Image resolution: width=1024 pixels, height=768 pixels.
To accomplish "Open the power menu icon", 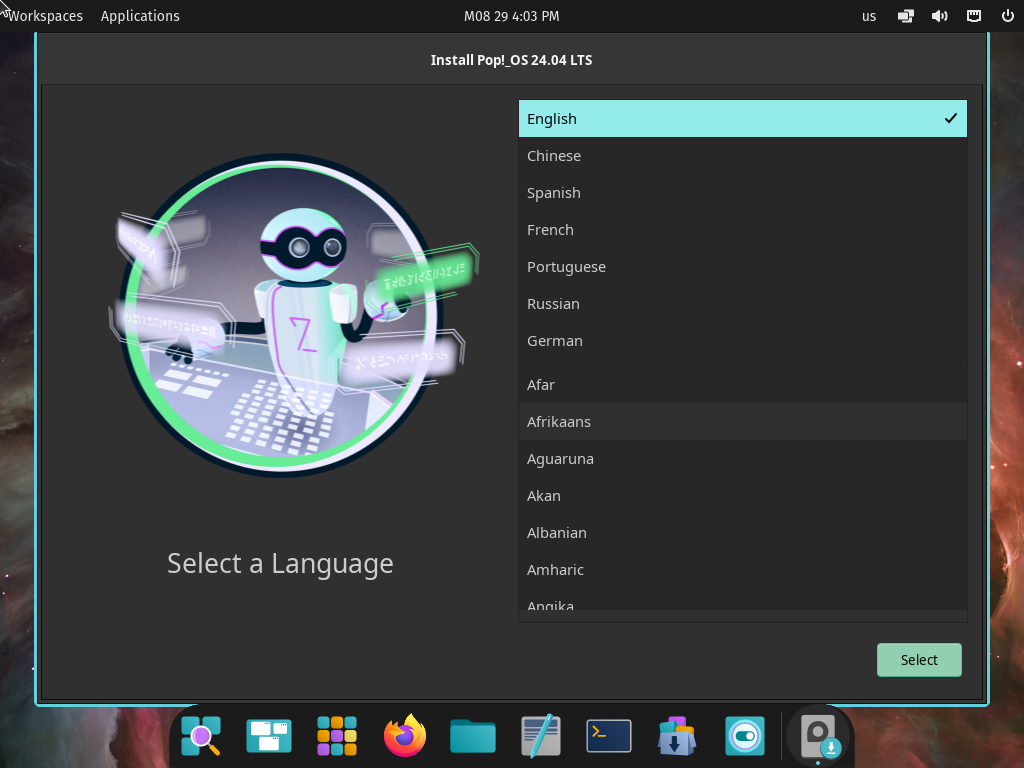I will (1008, 16).
